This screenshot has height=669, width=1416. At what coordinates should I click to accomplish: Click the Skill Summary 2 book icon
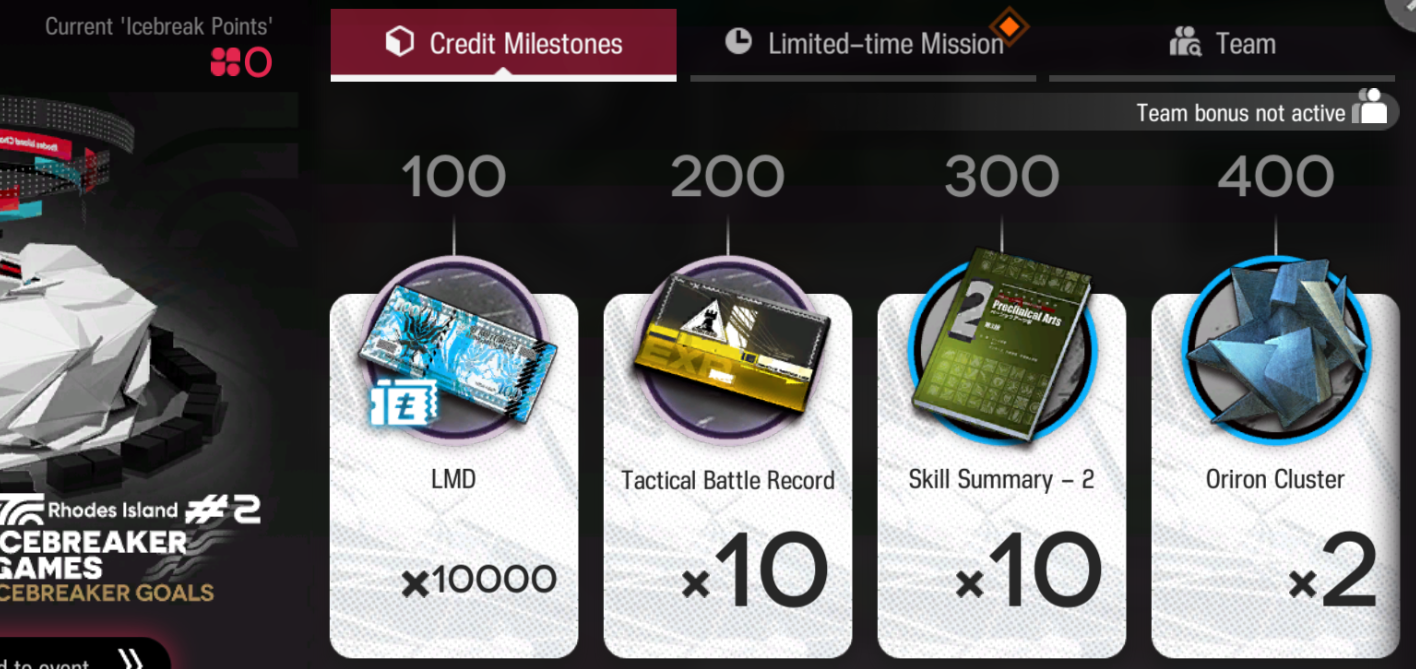1001,345
